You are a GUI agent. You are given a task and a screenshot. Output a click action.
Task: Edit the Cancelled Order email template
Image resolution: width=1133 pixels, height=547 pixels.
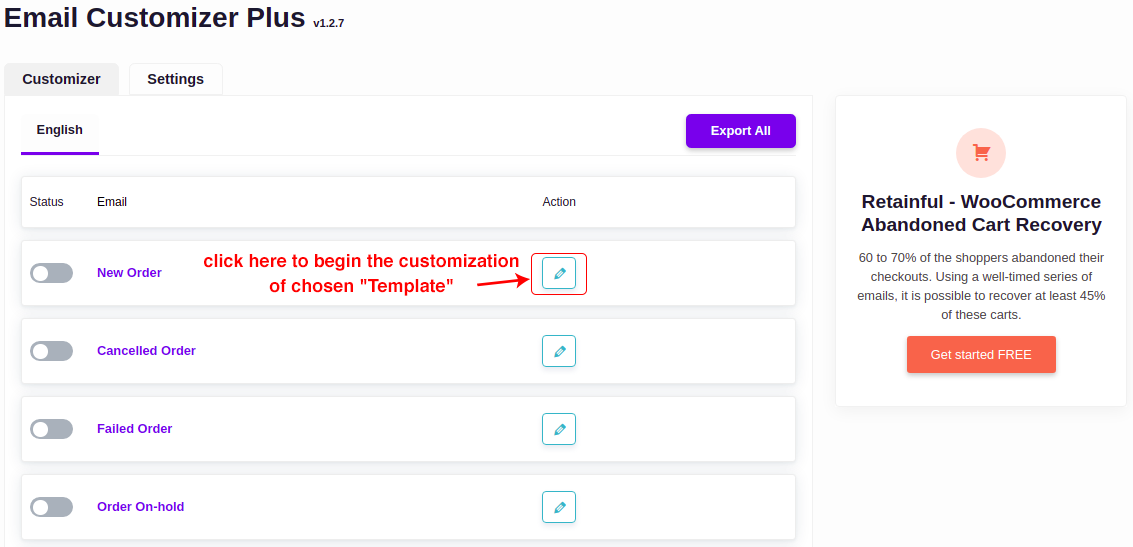point(559,351)
